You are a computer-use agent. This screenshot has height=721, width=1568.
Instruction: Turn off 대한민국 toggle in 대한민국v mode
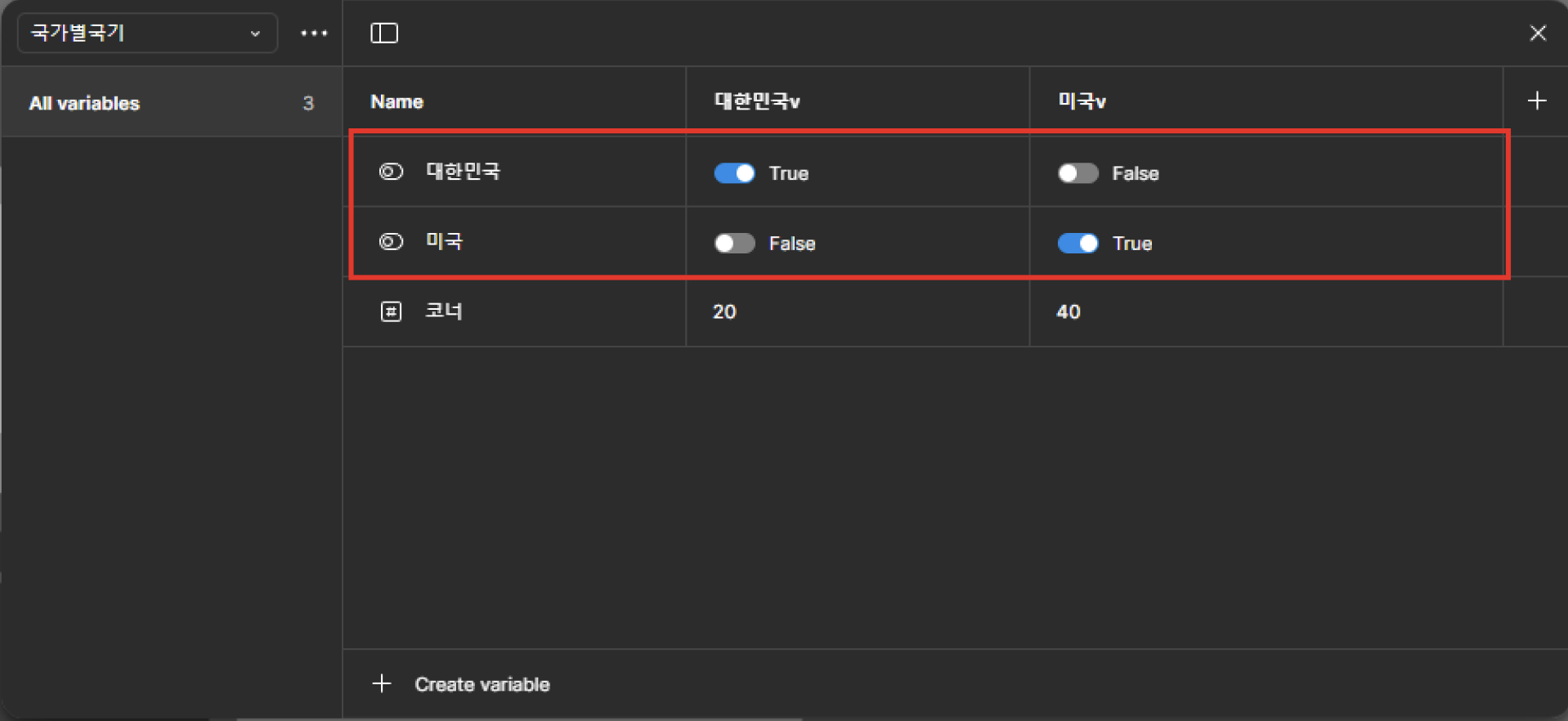(734, 173)
